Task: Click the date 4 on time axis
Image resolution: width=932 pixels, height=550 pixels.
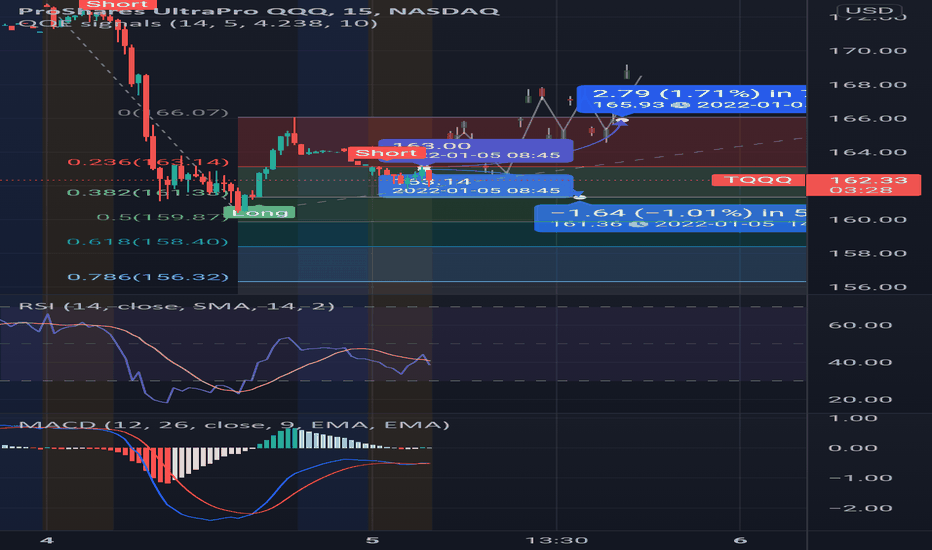Action: pos(46,540)
